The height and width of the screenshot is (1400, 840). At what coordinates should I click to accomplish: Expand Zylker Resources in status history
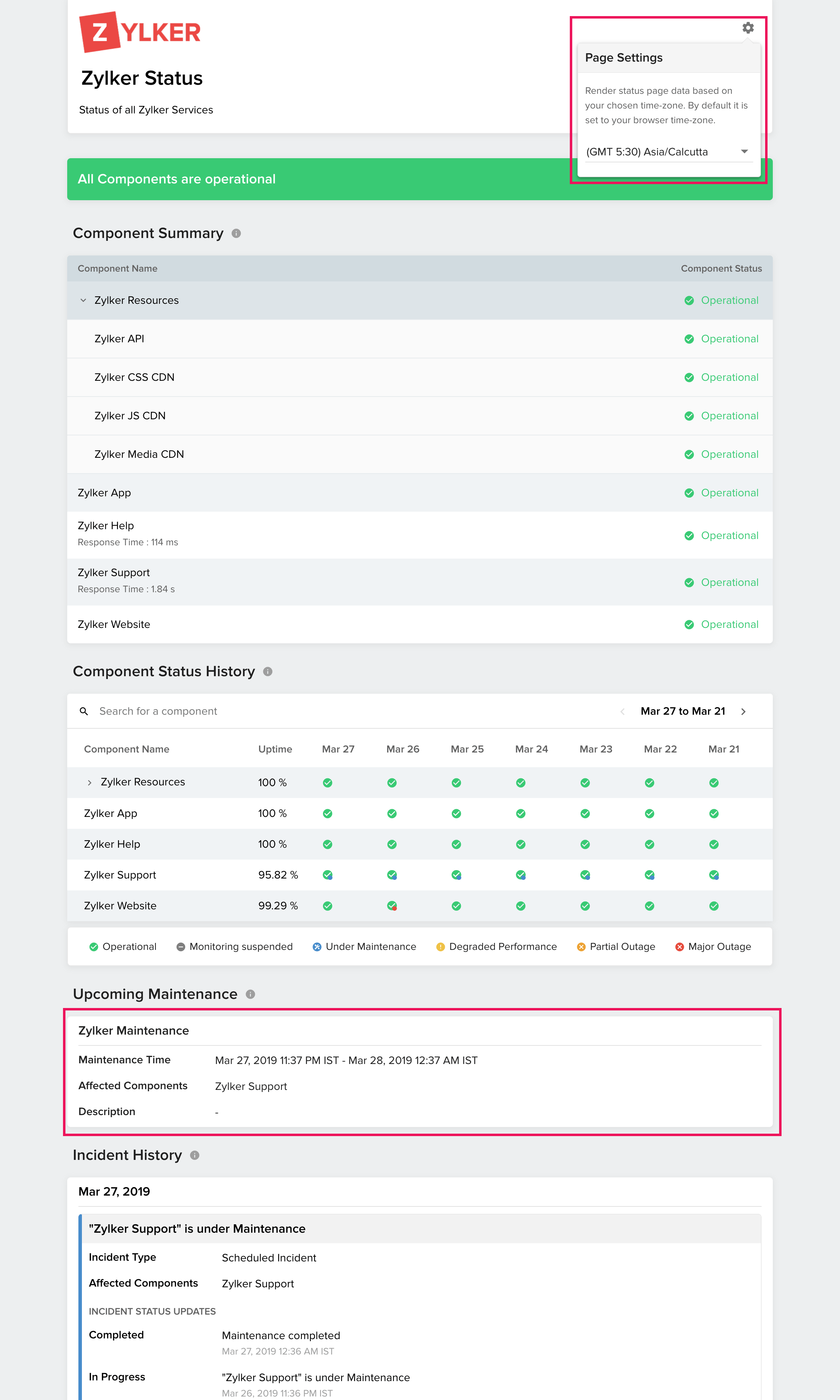[90, 782]
